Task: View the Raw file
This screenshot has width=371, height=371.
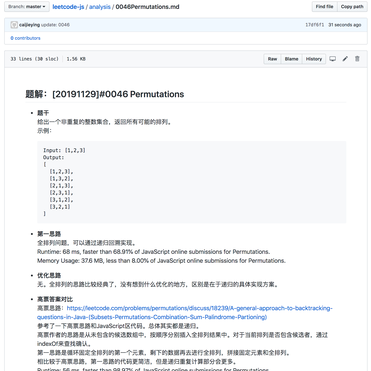Action: [272, 59]
